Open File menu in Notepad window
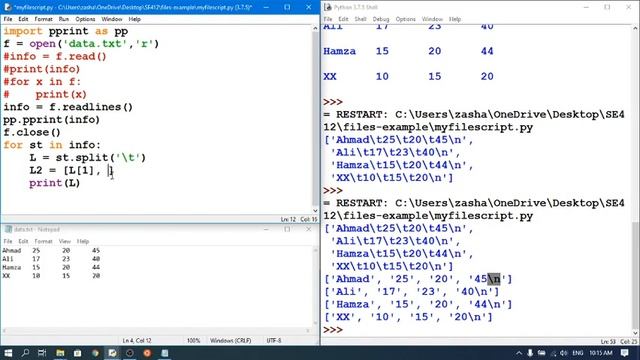Screen dimensions: 640x360 [x=8, y=241]
